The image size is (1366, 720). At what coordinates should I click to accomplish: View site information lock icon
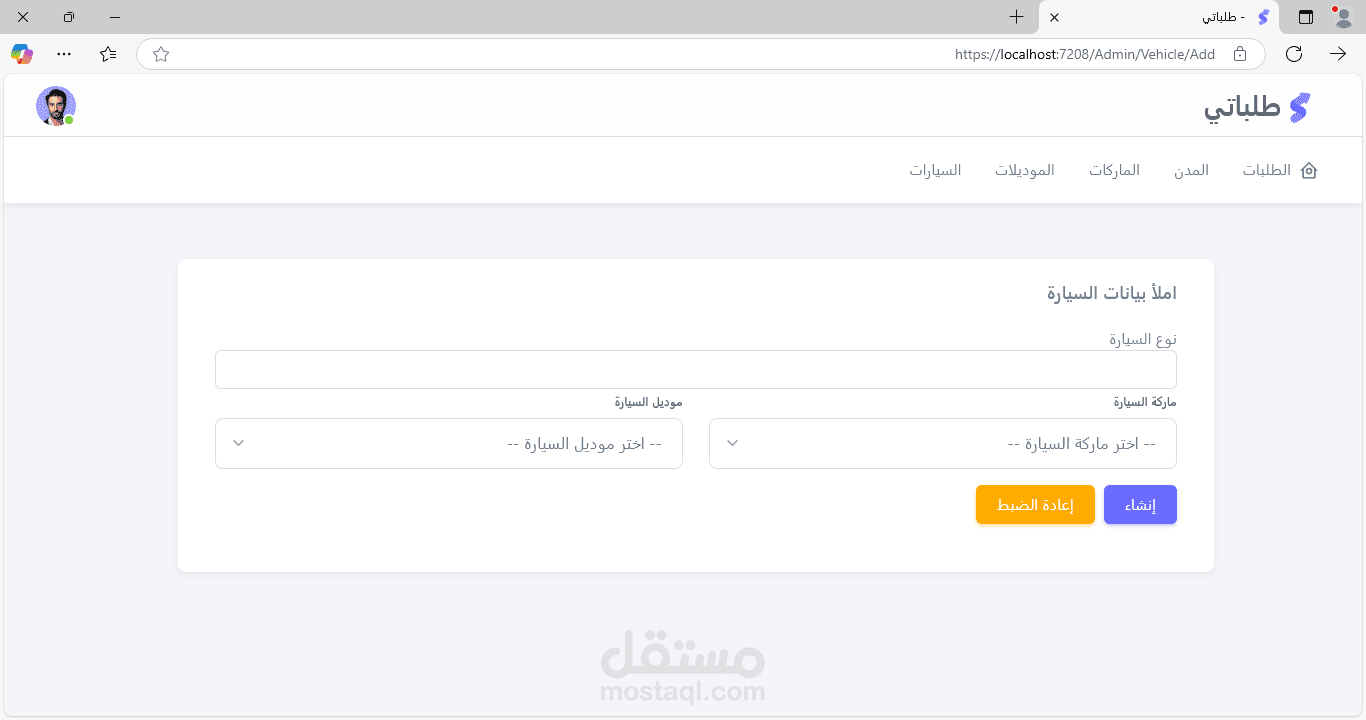pyautogui.click(x=1240, y=54)
